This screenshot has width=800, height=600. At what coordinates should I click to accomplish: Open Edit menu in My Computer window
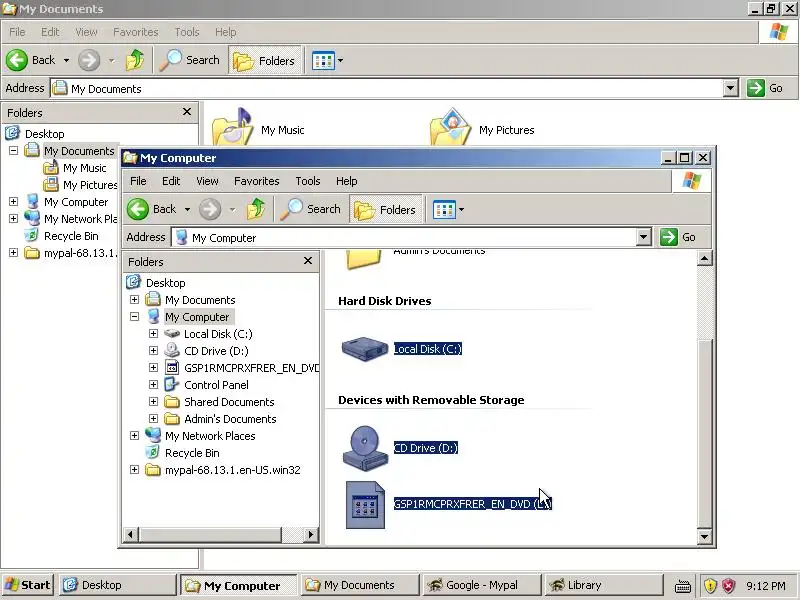[x=171, y=181]
